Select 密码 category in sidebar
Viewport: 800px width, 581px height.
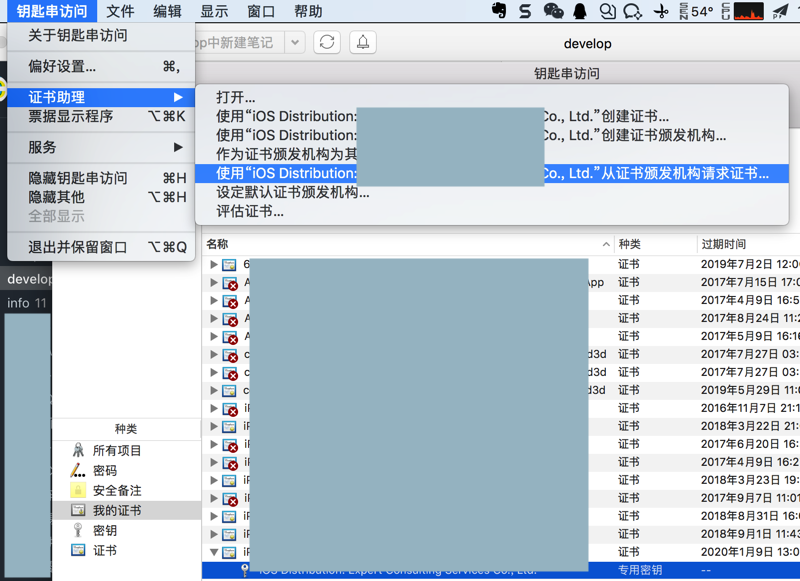click(x=127, y=470)
